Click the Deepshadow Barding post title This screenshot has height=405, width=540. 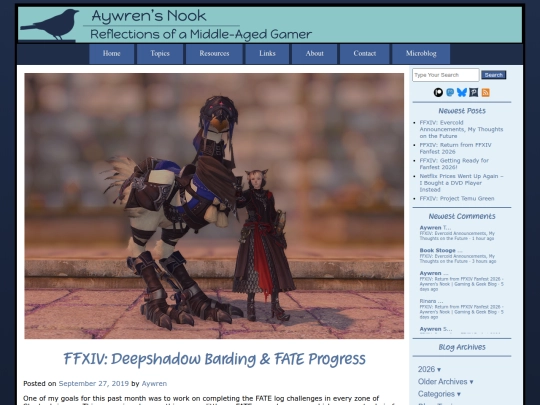coord(214,359)
